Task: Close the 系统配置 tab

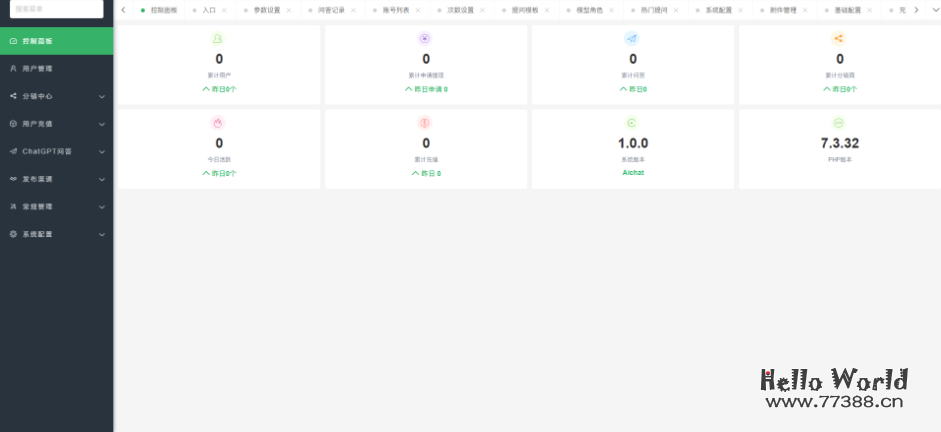Action: point(741,10)
